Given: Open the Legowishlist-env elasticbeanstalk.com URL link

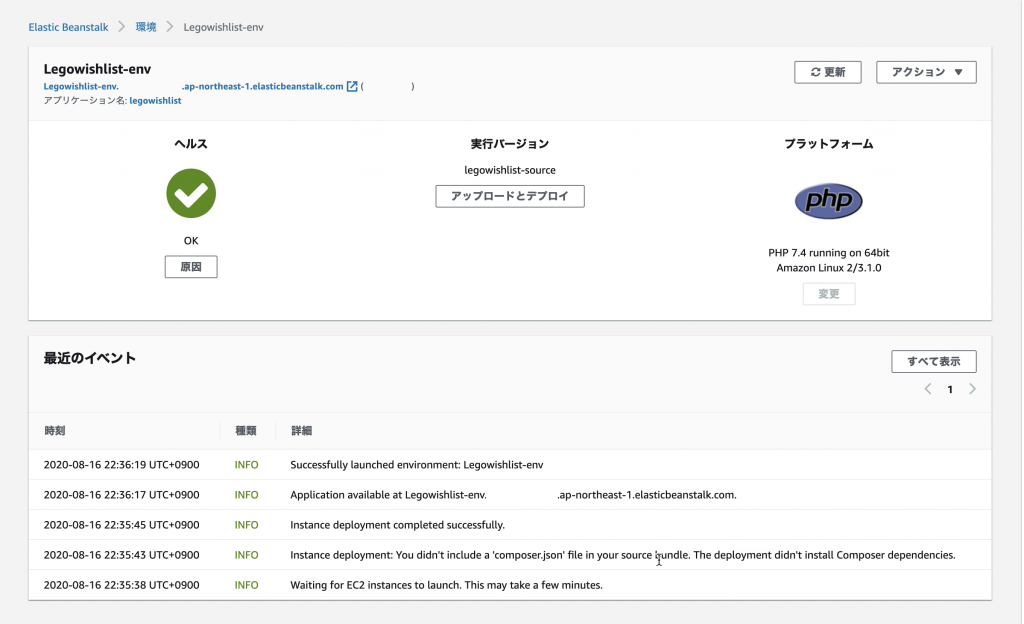Looking at the screenshot, I should coord(193,86).
